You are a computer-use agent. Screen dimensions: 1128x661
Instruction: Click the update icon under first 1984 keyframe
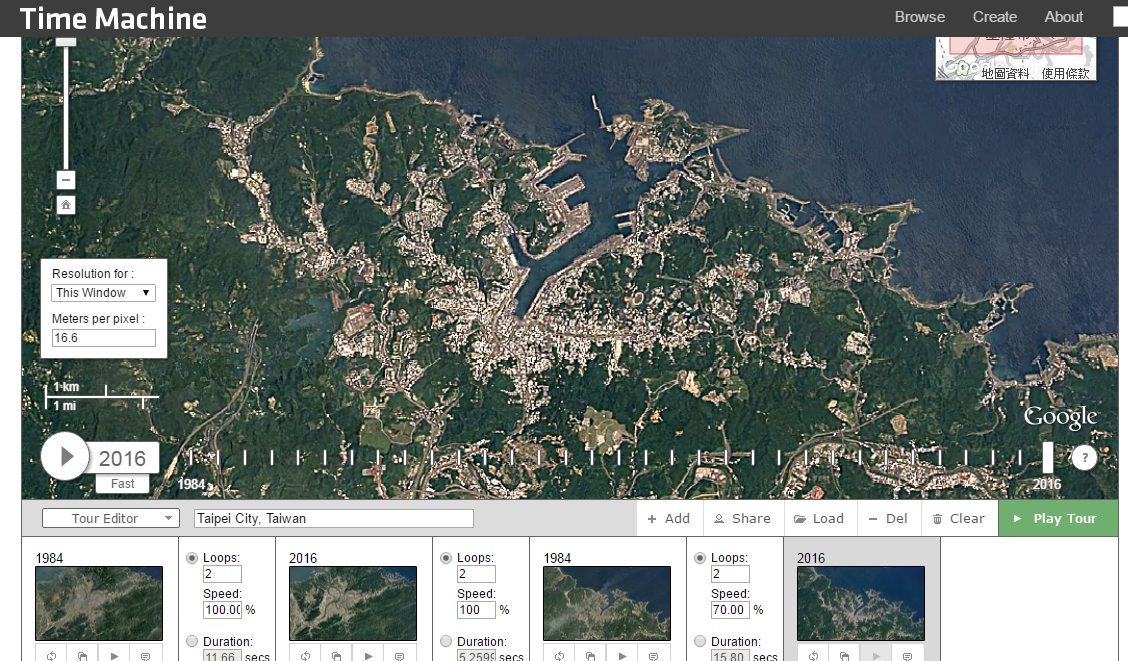tap(52, 655)
